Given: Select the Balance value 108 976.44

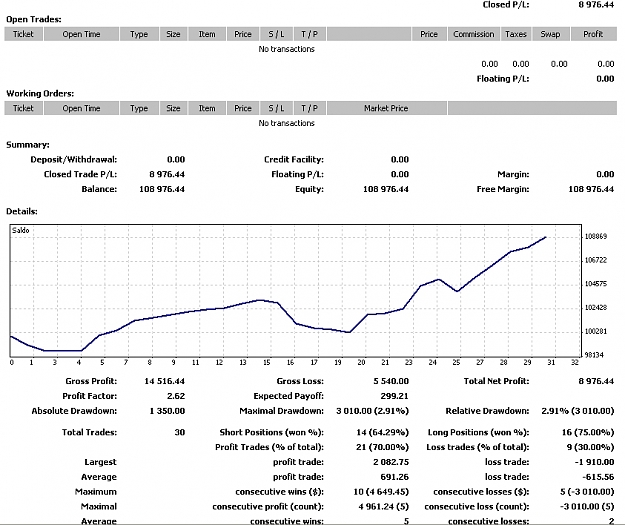Looking at the screenshot, I should coord(162,189).
